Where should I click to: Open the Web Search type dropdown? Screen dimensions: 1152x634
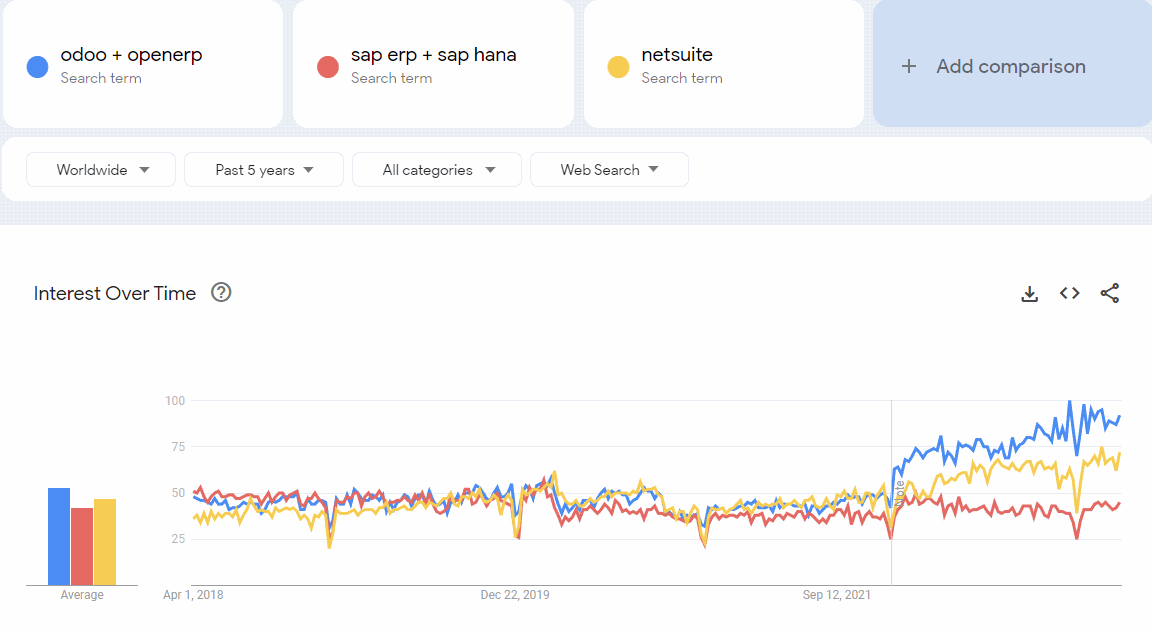click(609, 170)
